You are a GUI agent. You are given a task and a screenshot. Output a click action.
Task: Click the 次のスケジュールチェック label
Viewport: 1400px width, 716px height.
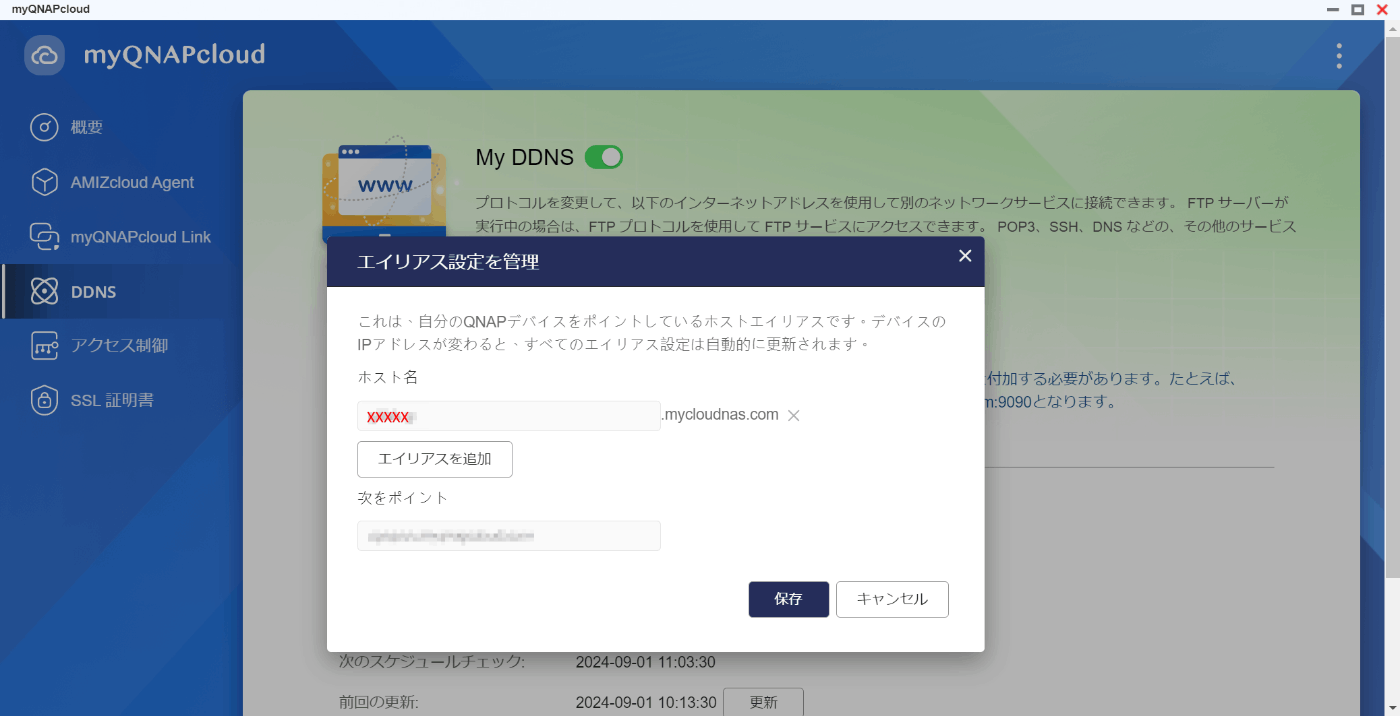pyautogui.click(x=432, y=662)
